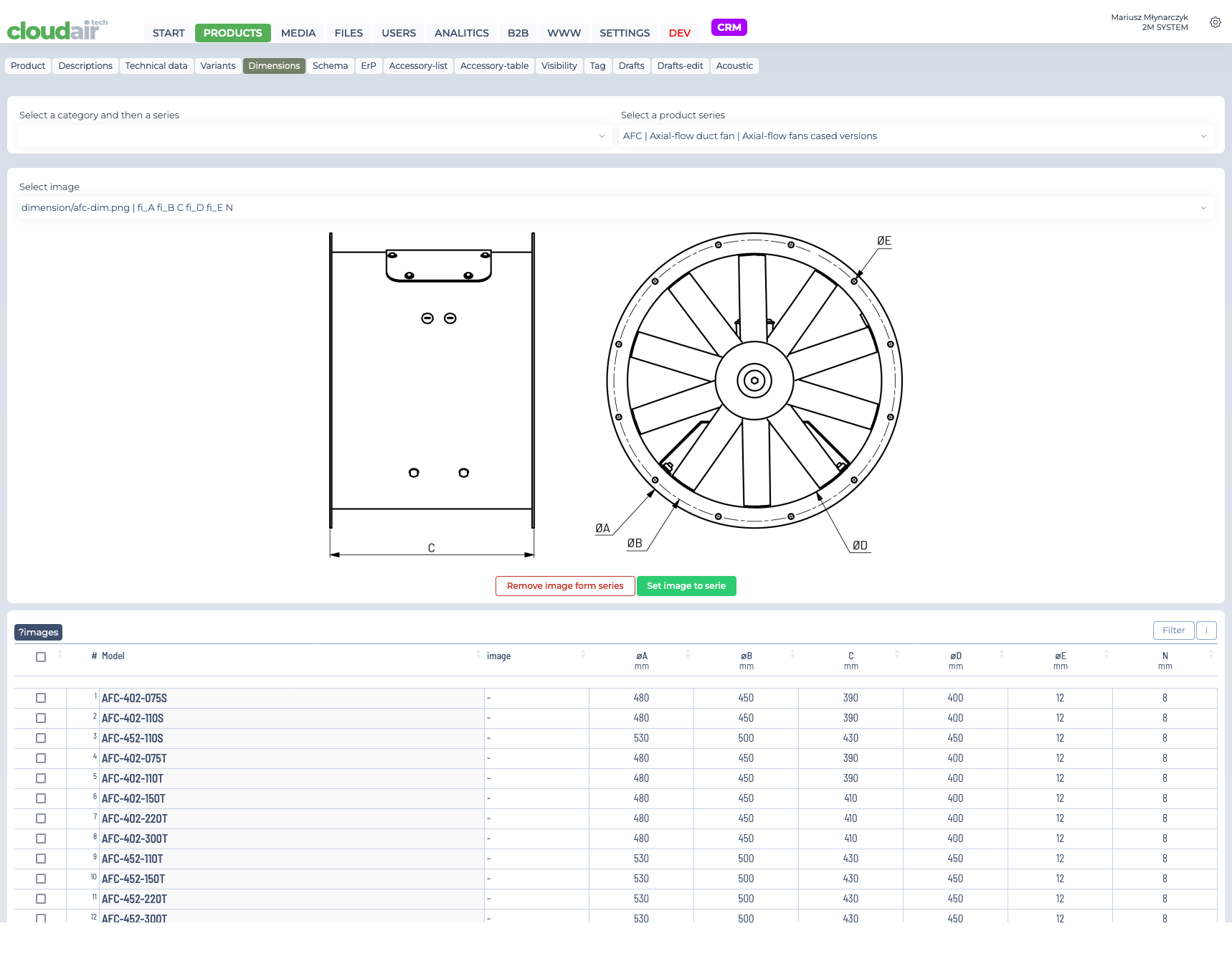Viewport: 1232px width, 954px height.
Task: Go to the START menu
Action: click(x=169, y=33)
